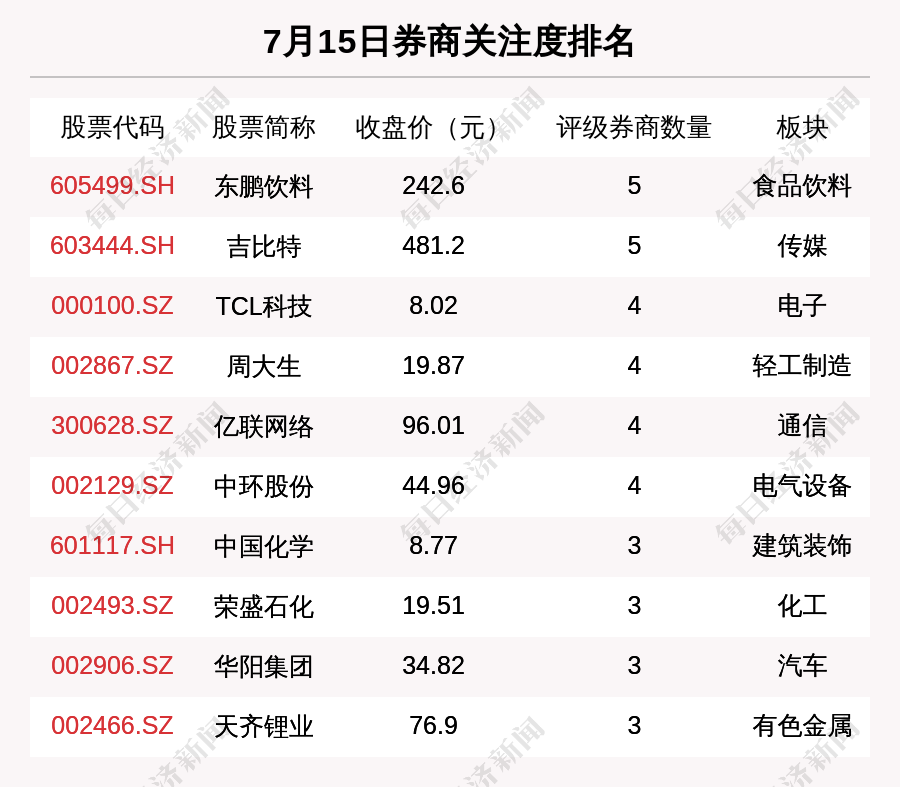The width and height of the screenshot is (900, 787).
Task: Click broker count 4 in 周大生 row
Action: 634,366
